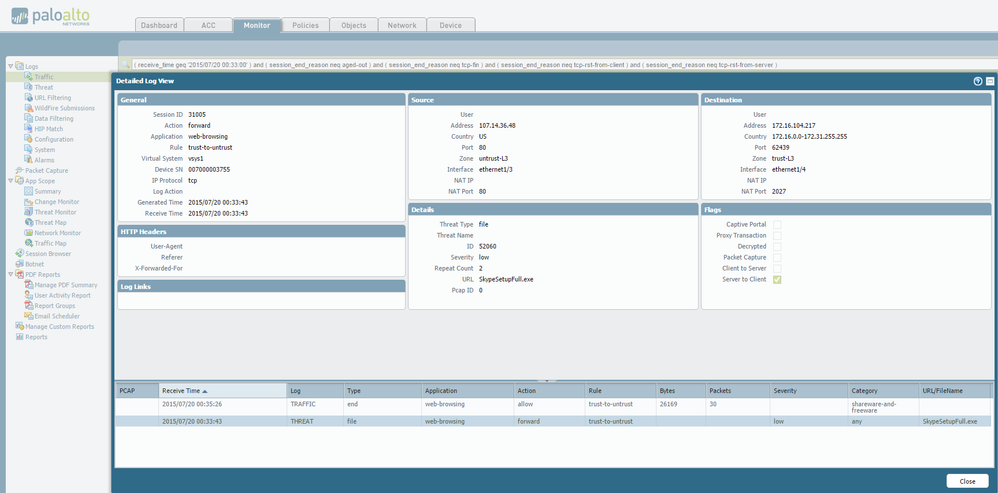
Task: Select the THREAT file log row
Action: click(x=553, y=421)
